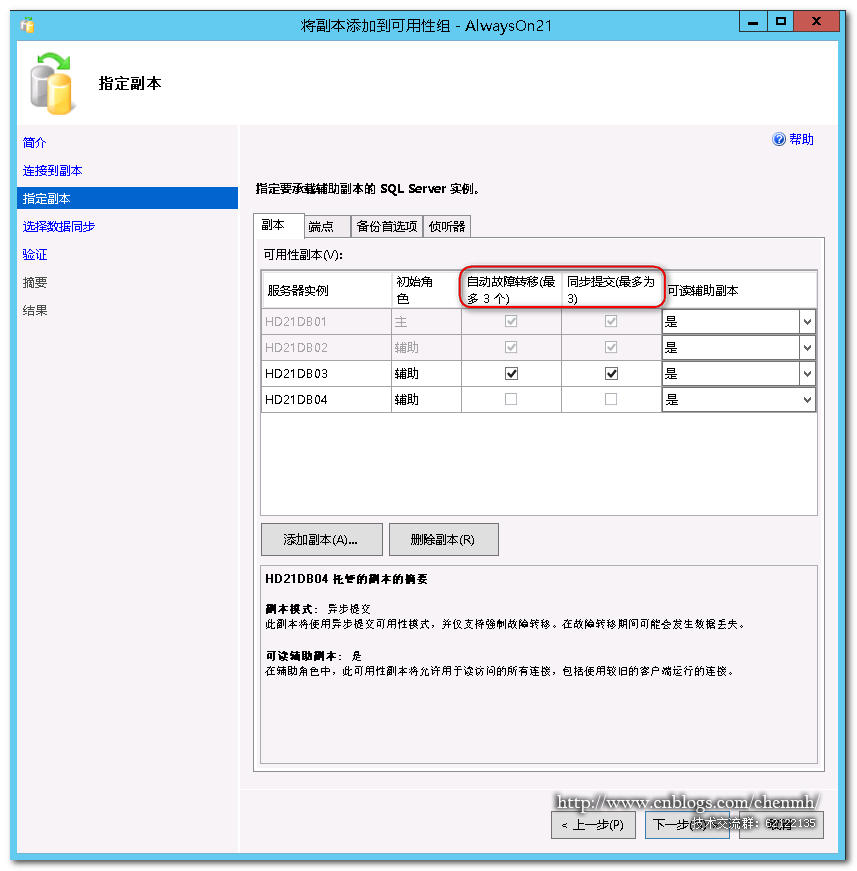Click the window system icon in title bar
This screenshot has height=871, width=857.
[27, 24]
